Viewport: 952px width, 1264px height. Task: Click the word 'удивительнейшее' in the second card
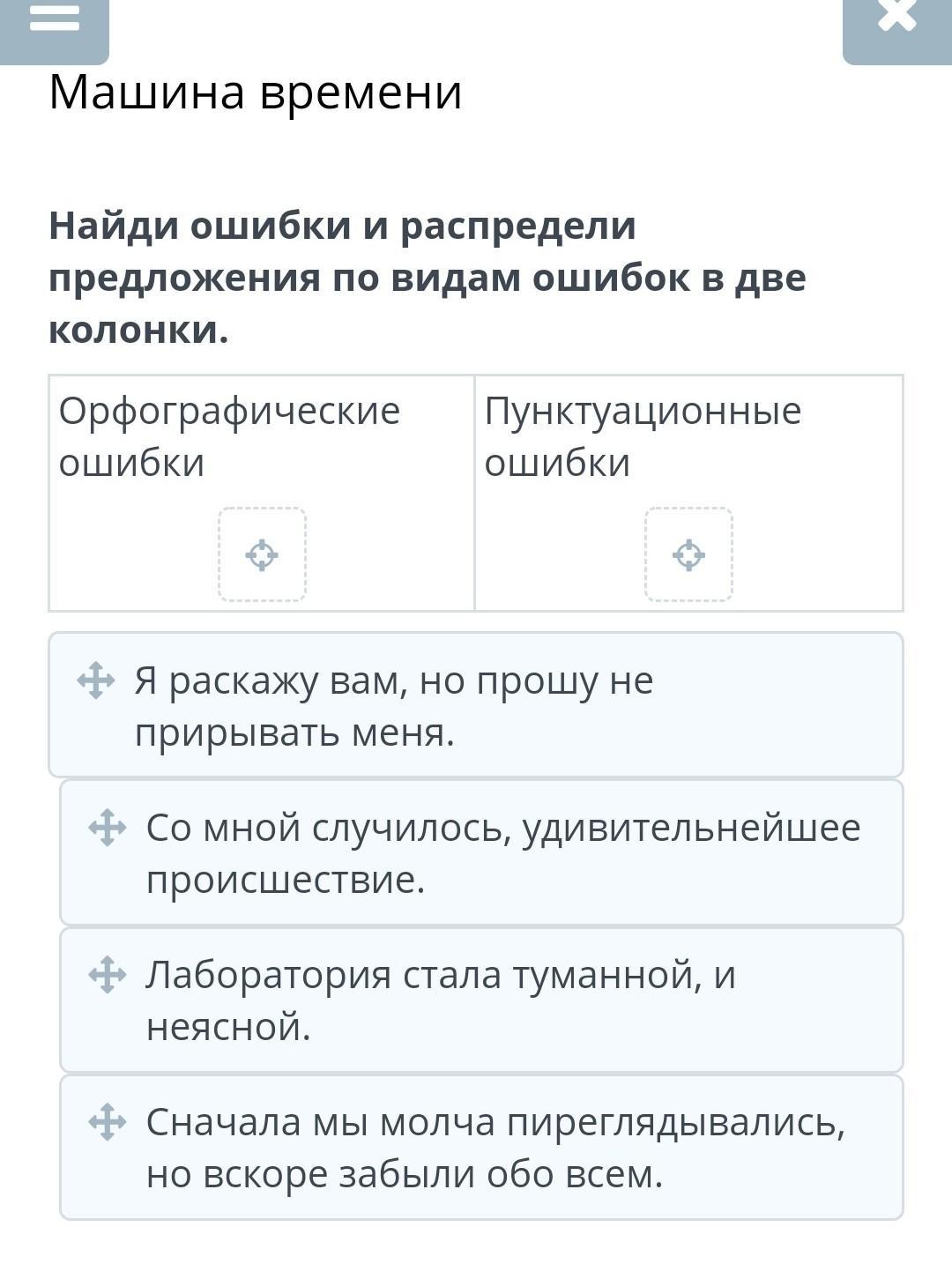[691, 829]
